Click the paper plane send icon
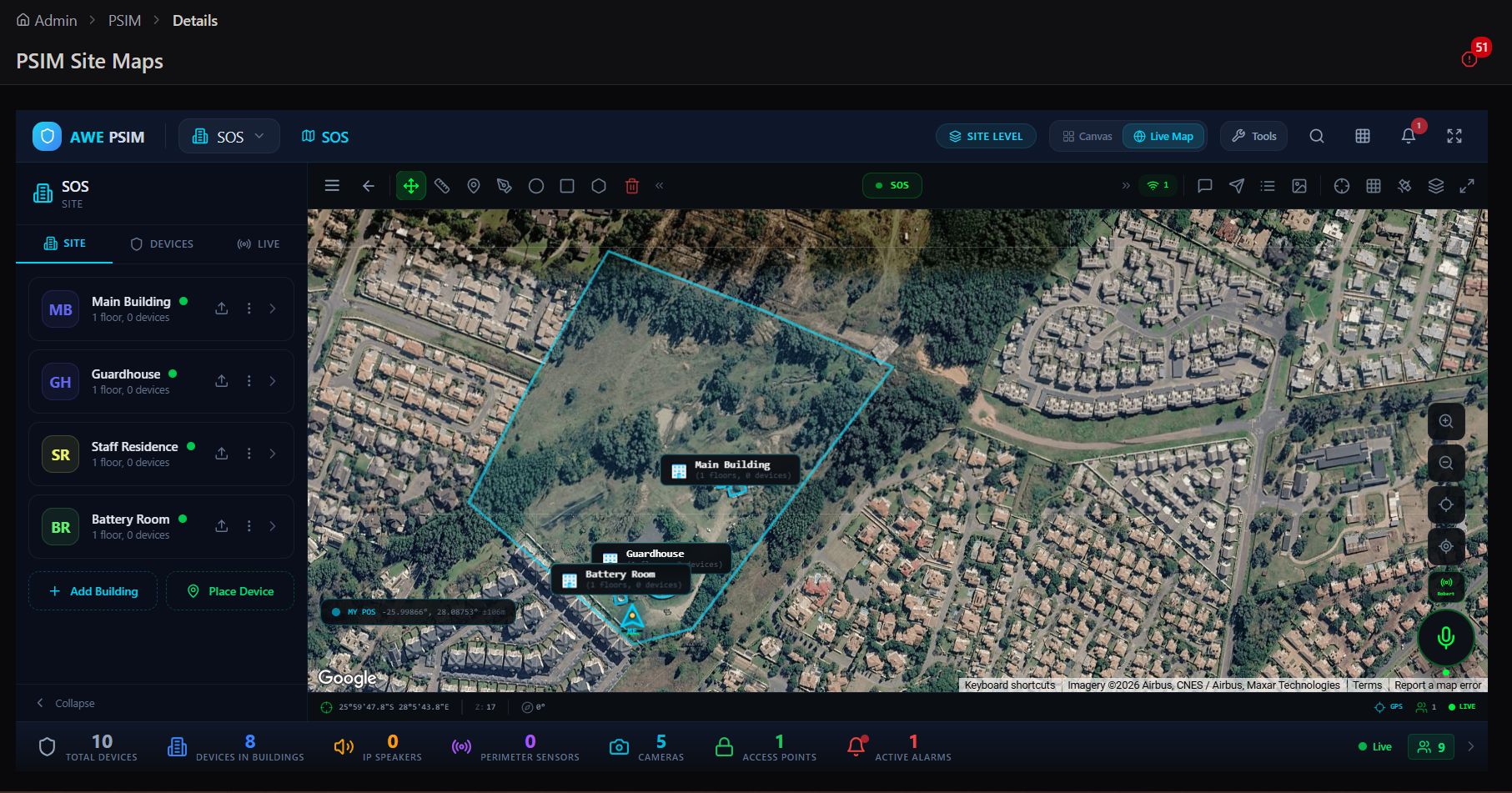Screen dimensions: 1512x793 pos(1237,186)
